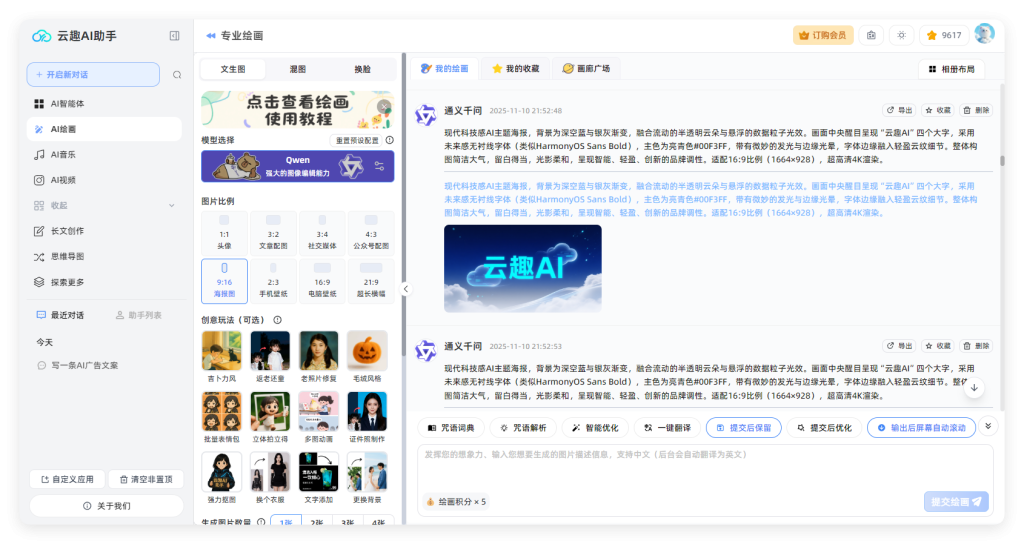Click 导出 on the first result
Screen dimensions: 1024x544
coord(899,110)
